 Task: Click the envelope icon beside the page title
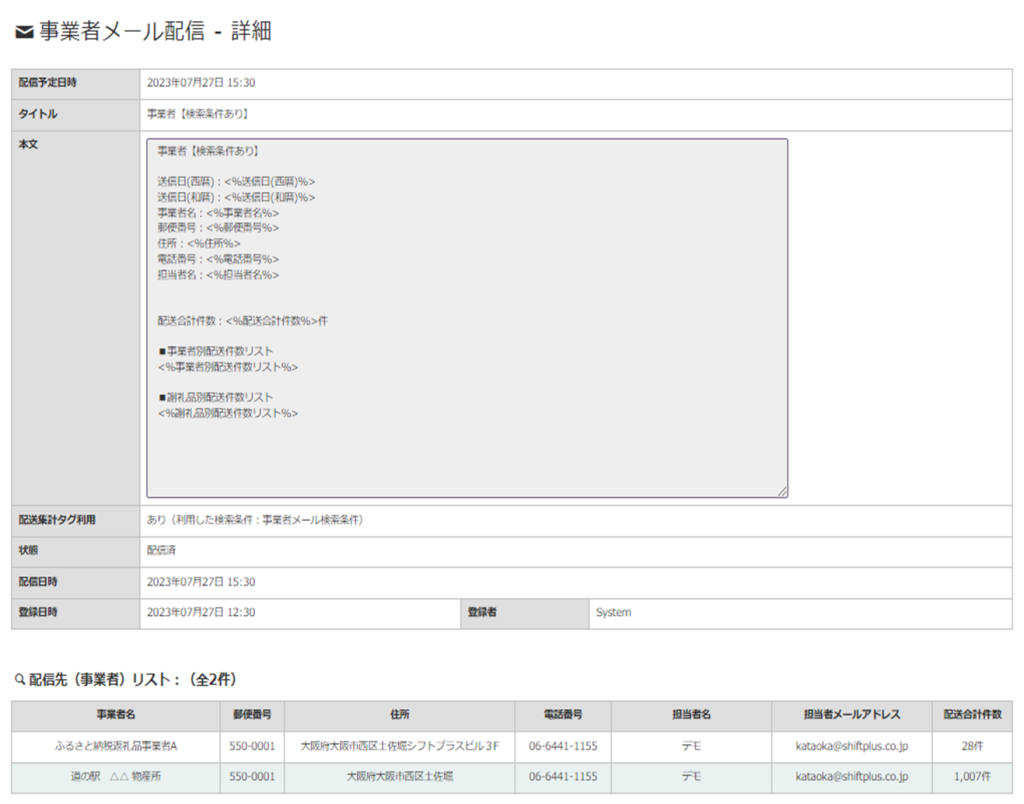25,33
